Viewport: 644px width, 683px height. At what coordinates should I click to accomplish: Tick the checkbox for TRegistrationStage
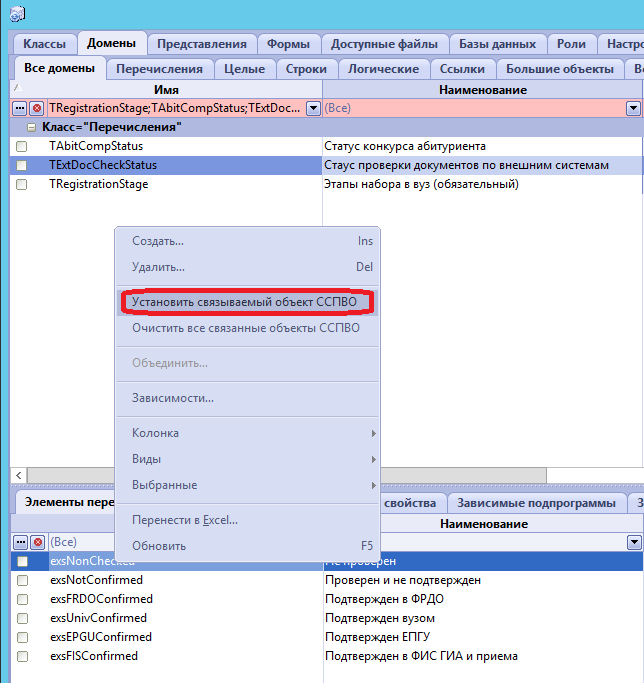(21, 184)
